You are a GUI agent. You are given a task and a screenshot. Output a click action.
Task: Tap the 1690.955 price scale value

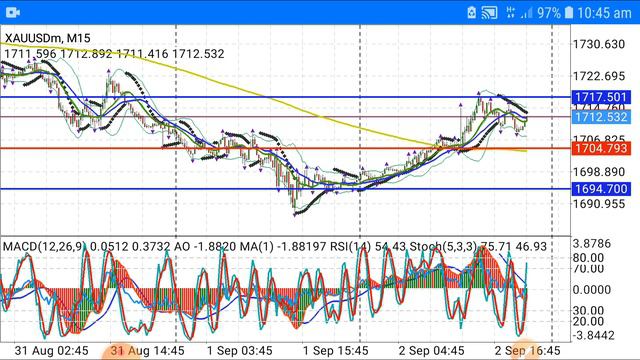coord(599,204)
